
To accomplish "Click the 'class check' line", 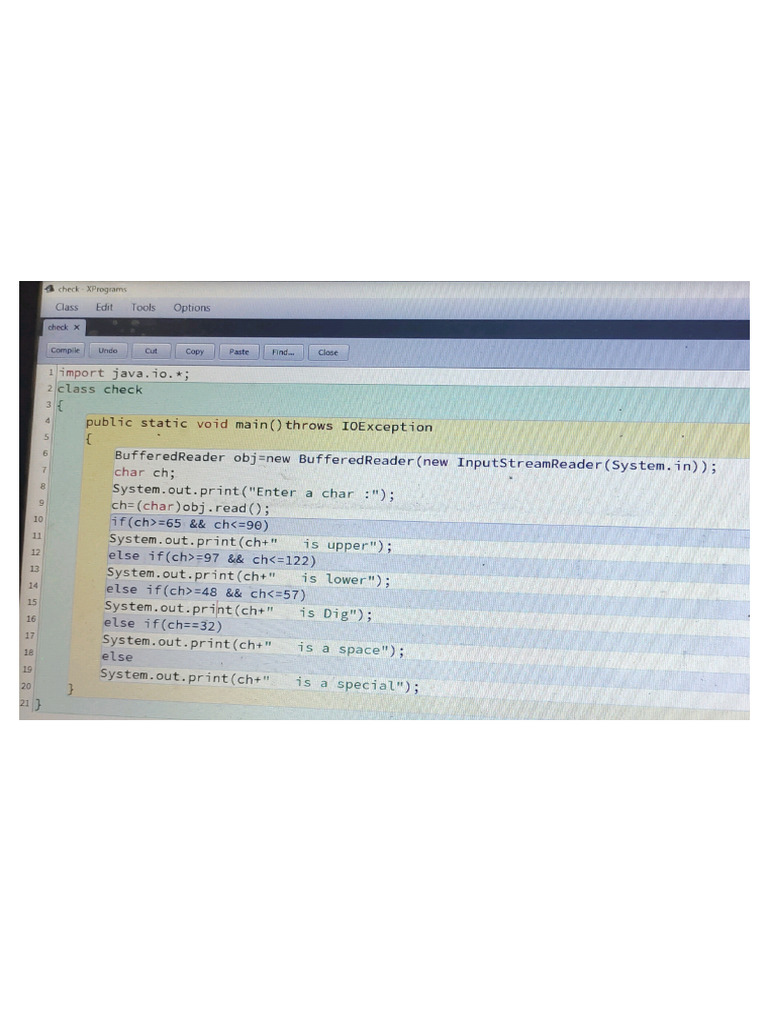I will (100, 389).
